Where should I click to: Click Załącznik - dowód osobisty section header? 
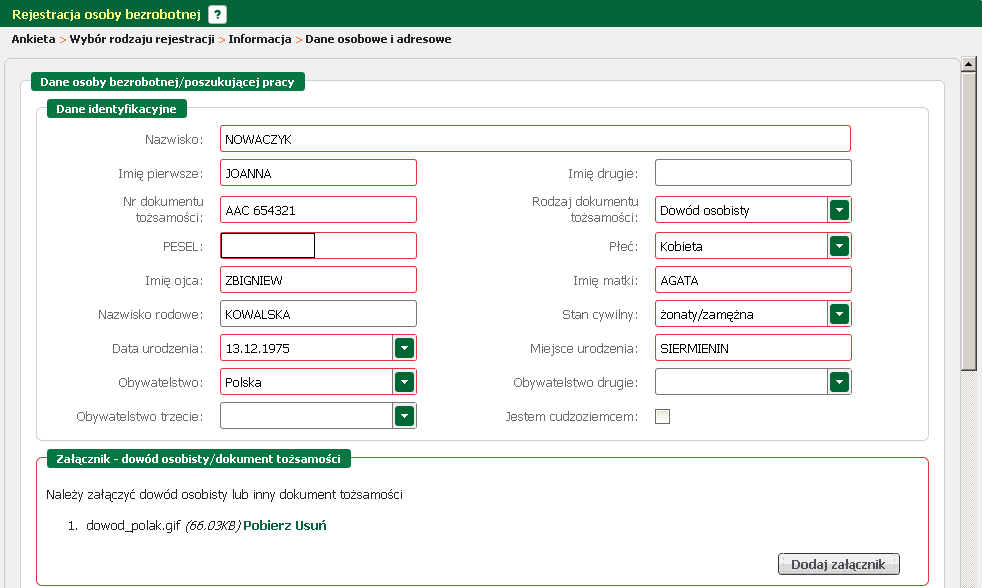tap(199, 458)
